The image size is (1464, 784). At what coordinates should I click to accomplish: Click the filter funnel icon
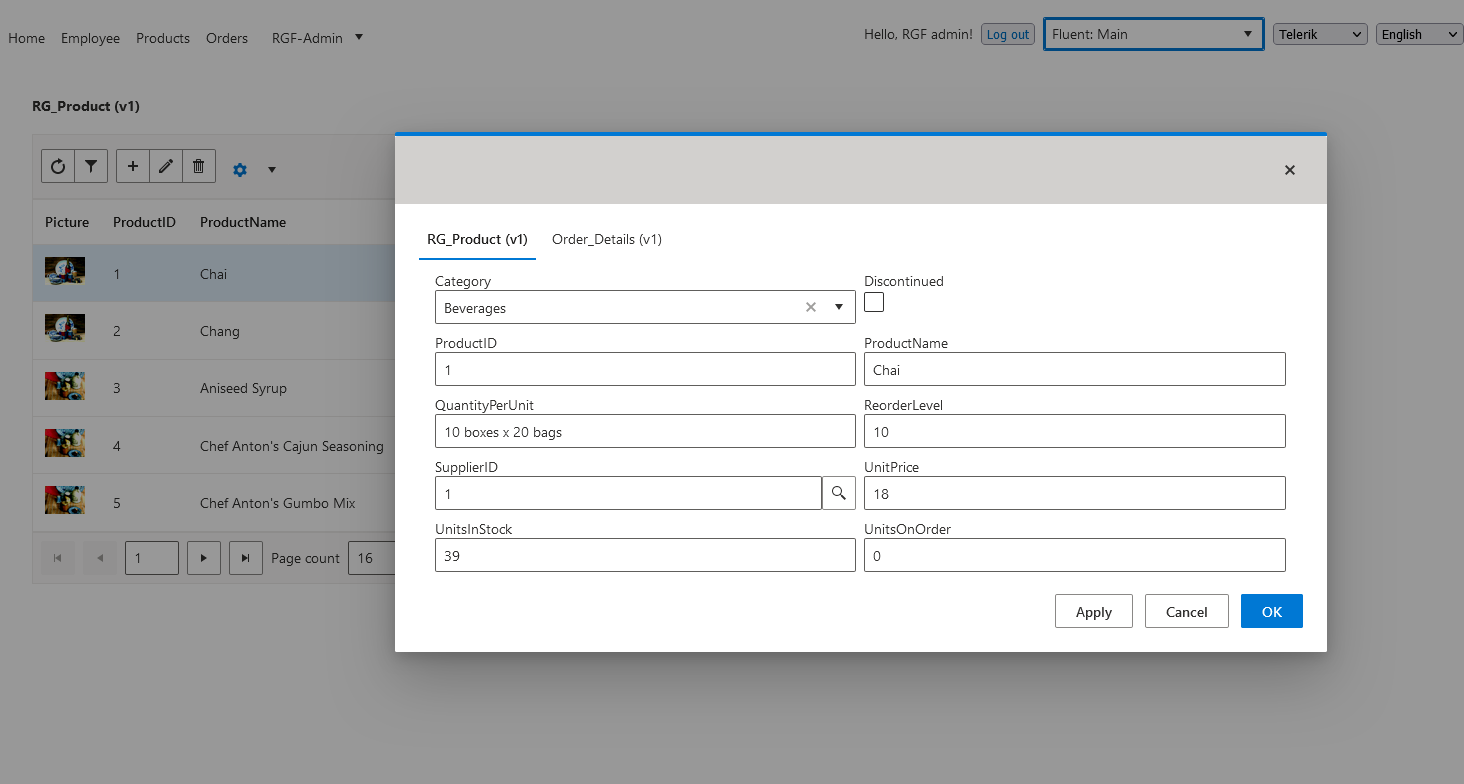tap(91, 166)
